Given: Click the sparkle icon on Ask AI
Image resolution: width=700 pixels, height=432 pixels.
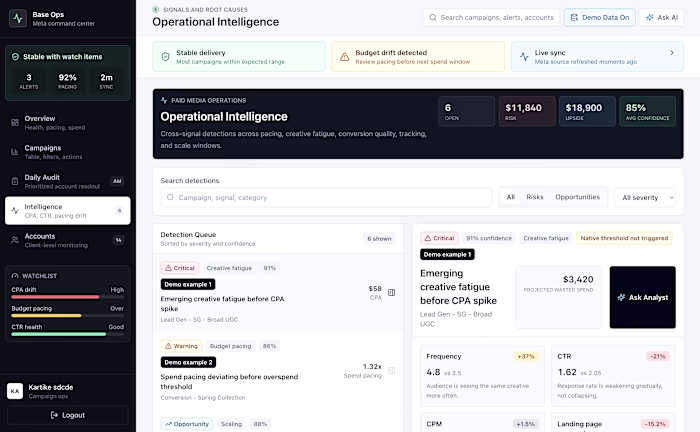Looking at the screenshot, I should click(650, 17).
